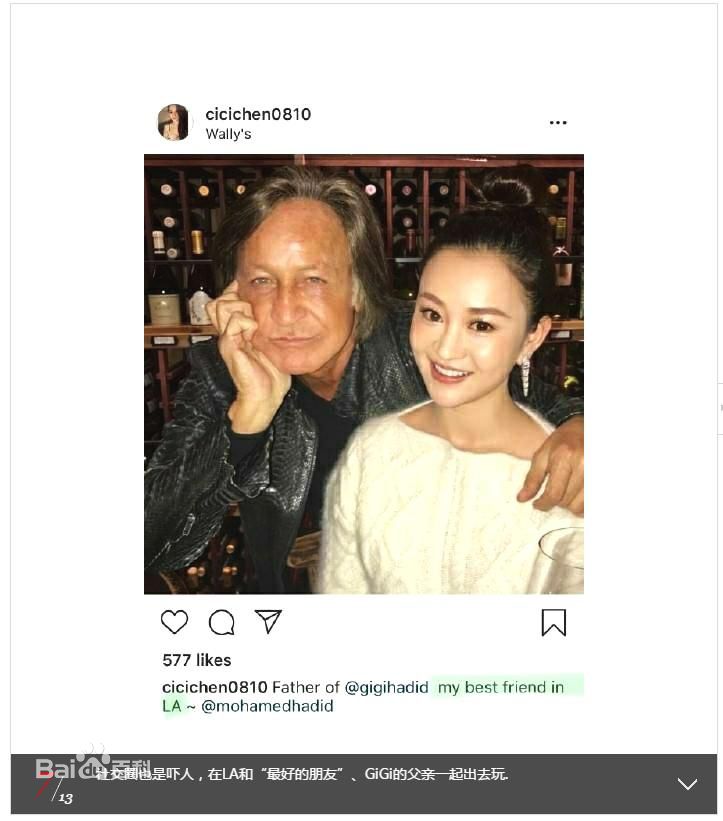View the 577 likes list
Screen dimensions: 723x821
click(197, 660)
